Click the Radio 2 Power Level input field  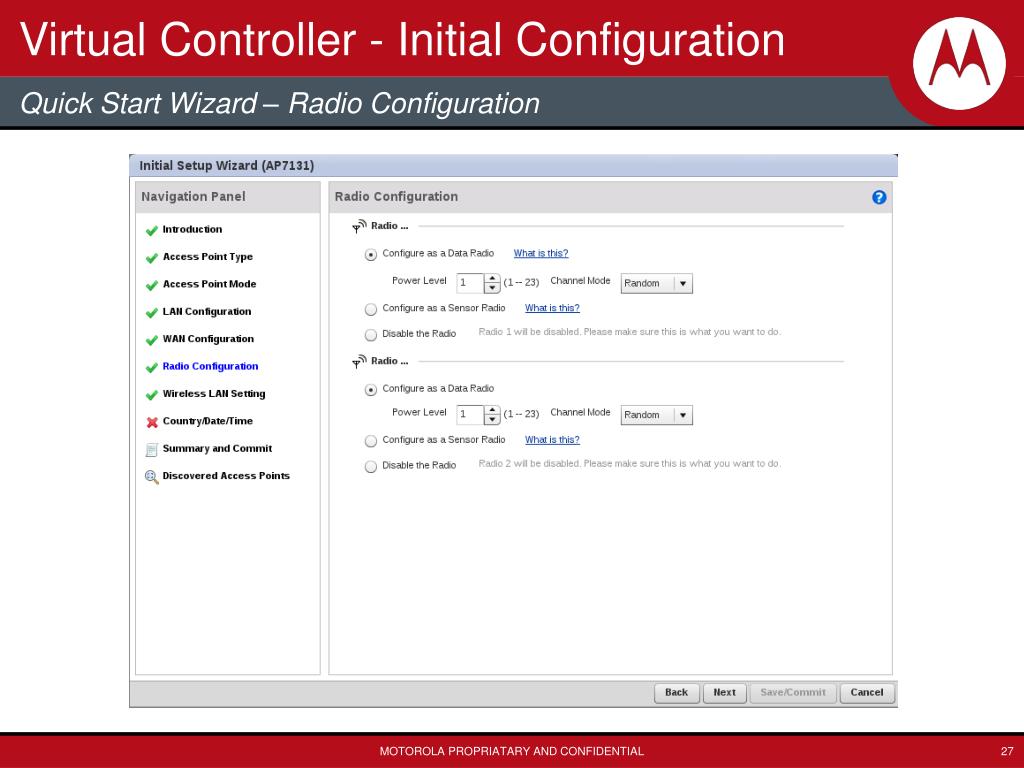pyautogui.click(x=470, y=415)
